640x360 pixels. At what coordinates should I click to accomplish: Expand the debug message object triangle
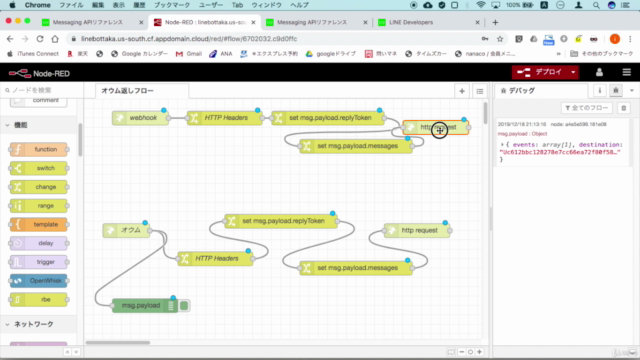(502, 144)
